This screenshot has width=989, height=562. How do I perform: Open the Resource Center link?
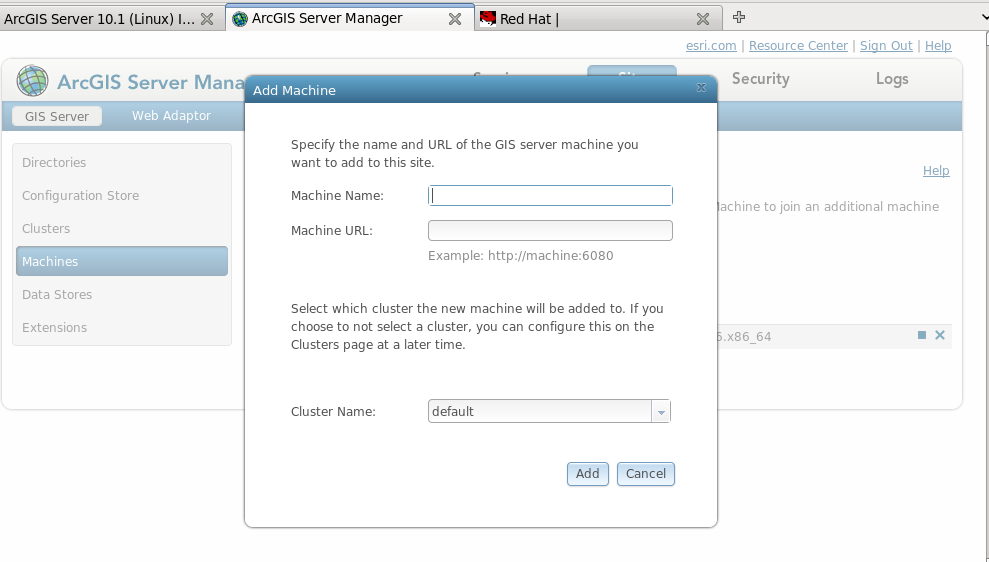[798, 46]
